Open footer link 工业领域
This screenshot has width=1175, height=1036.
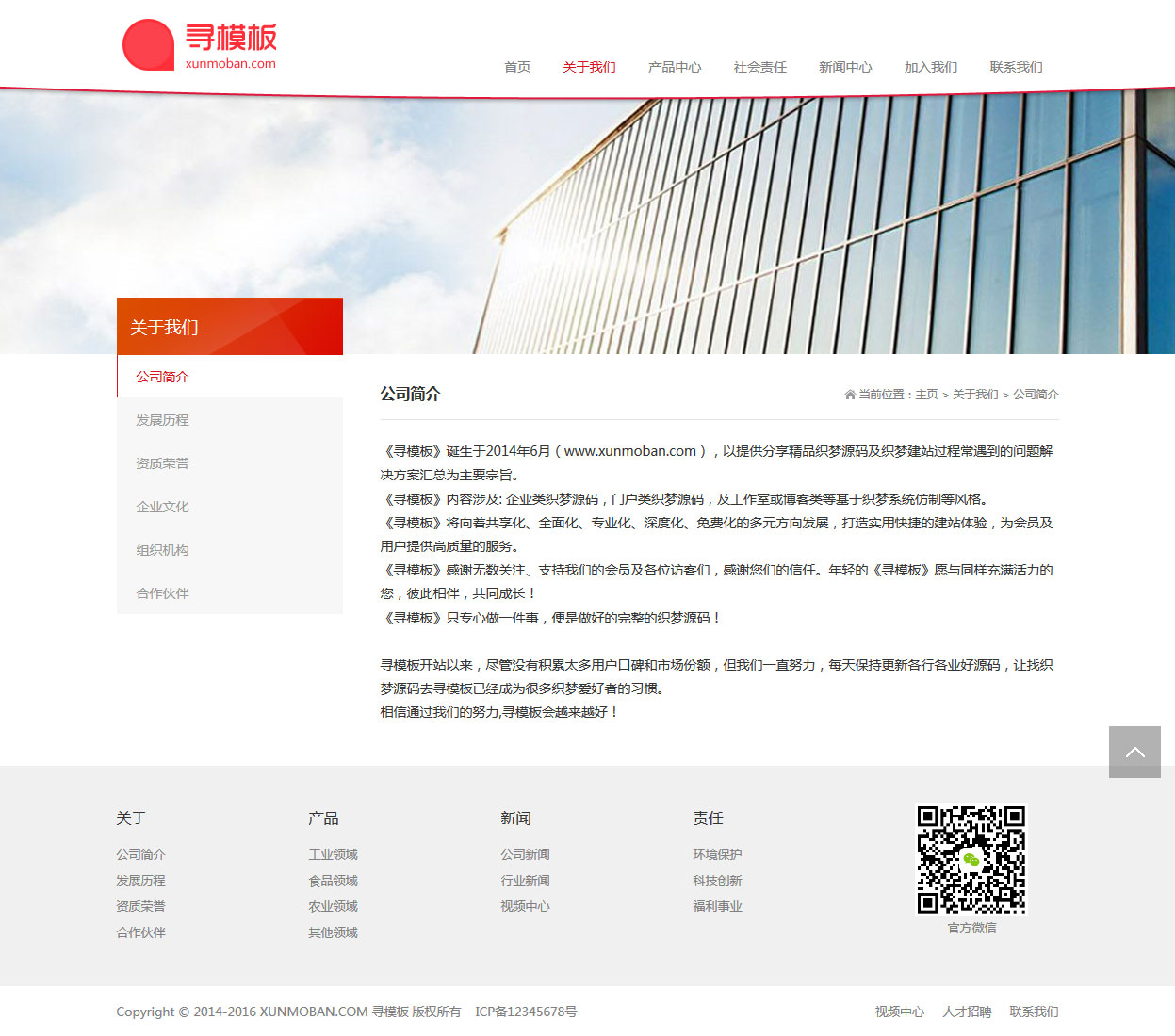click(x=333, y=854)
